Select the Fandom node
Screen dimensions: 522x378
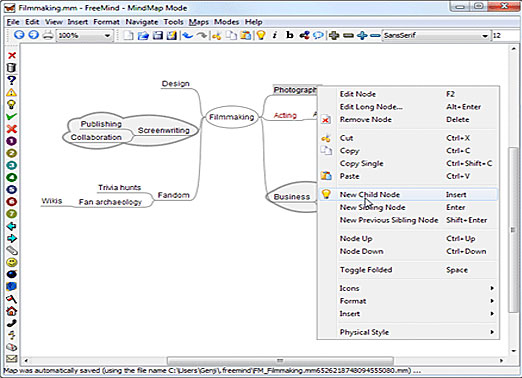click(x=173, y=195)
